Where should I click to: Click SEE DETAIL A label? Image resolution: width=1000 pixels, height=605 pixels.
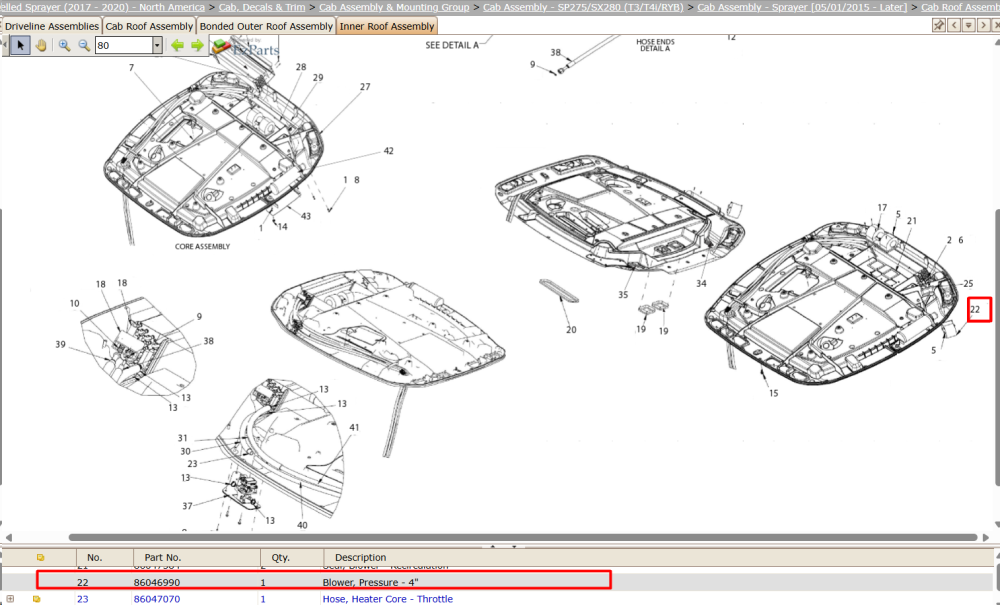coord(452,45)
